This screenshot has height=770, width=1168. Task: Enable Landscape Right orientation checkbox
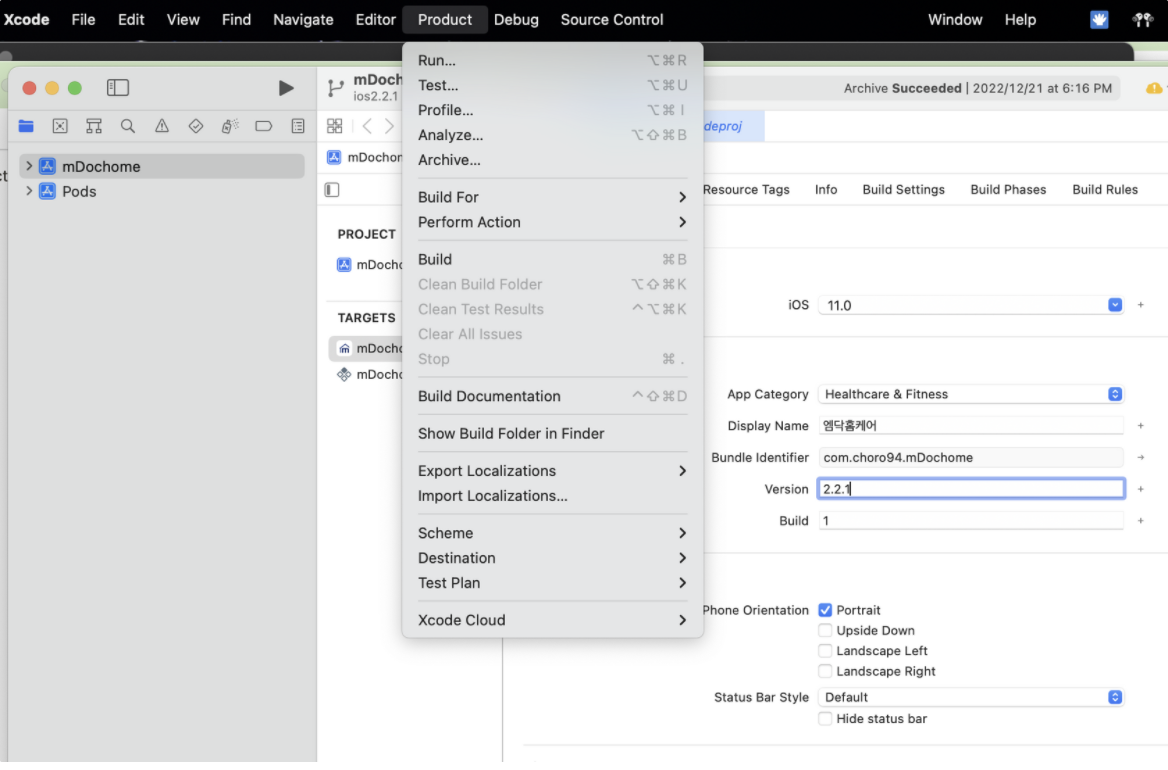coord(825,671)
